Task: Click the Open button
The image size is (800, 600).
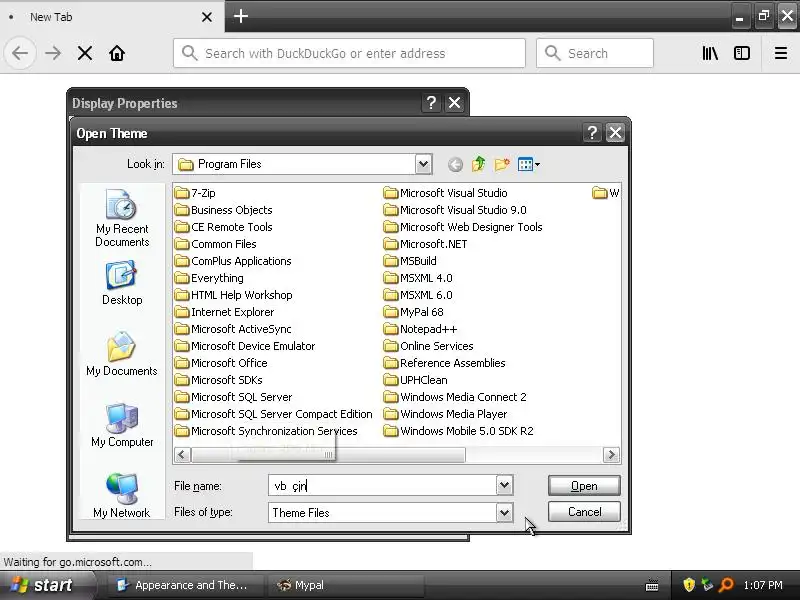Action: point(584,486)
